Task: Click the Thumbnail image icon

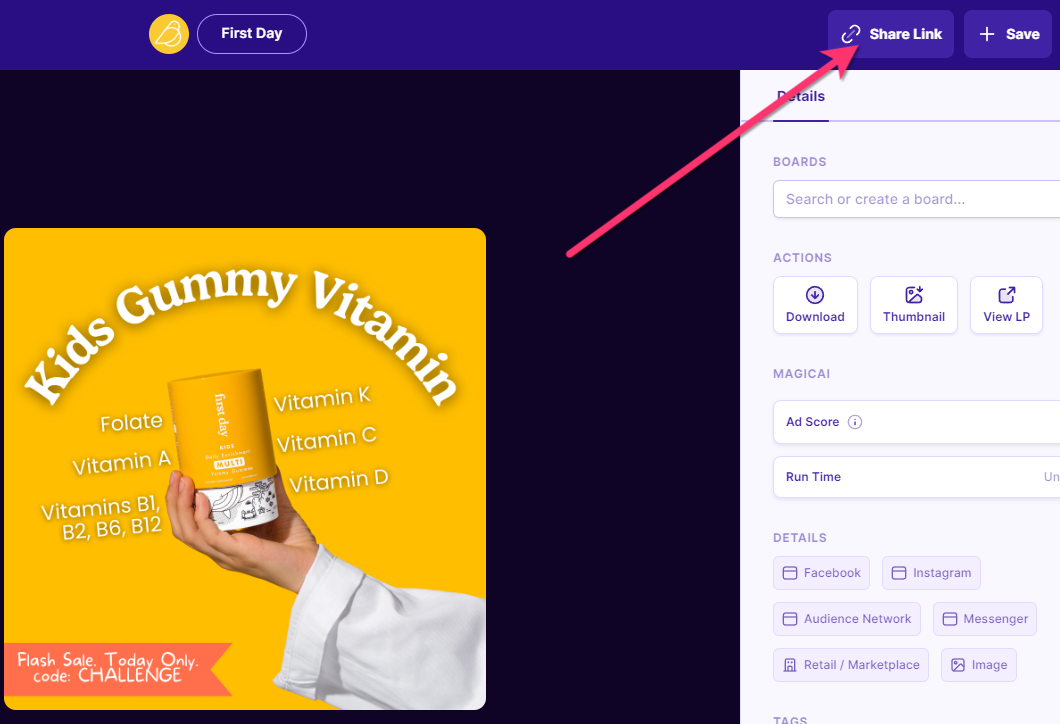Action: click(914, 295)
